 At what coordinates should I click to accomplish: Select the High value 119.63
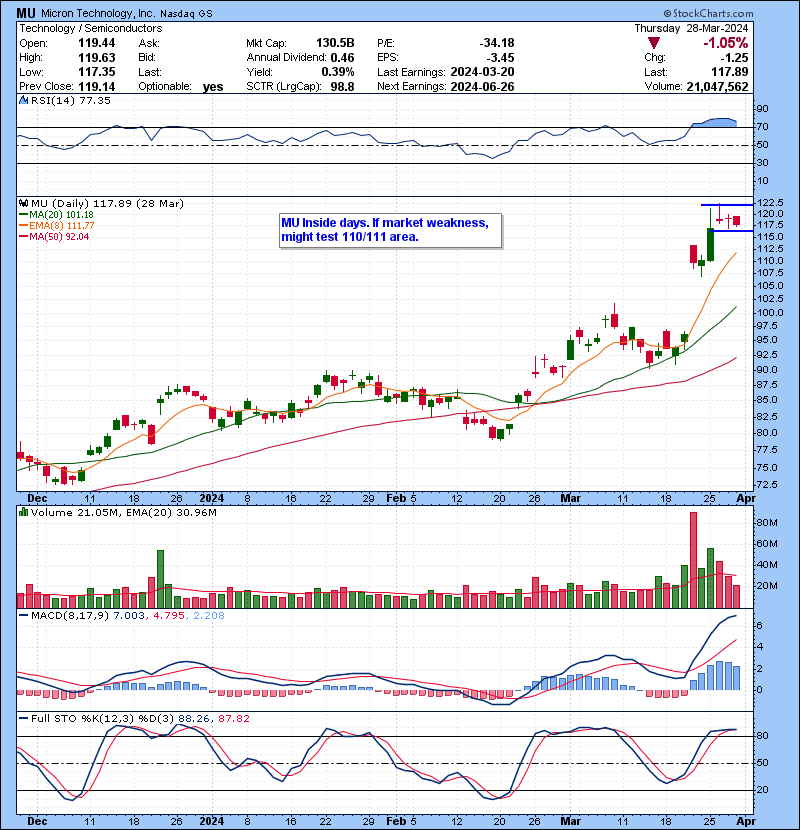pos(96,57)
